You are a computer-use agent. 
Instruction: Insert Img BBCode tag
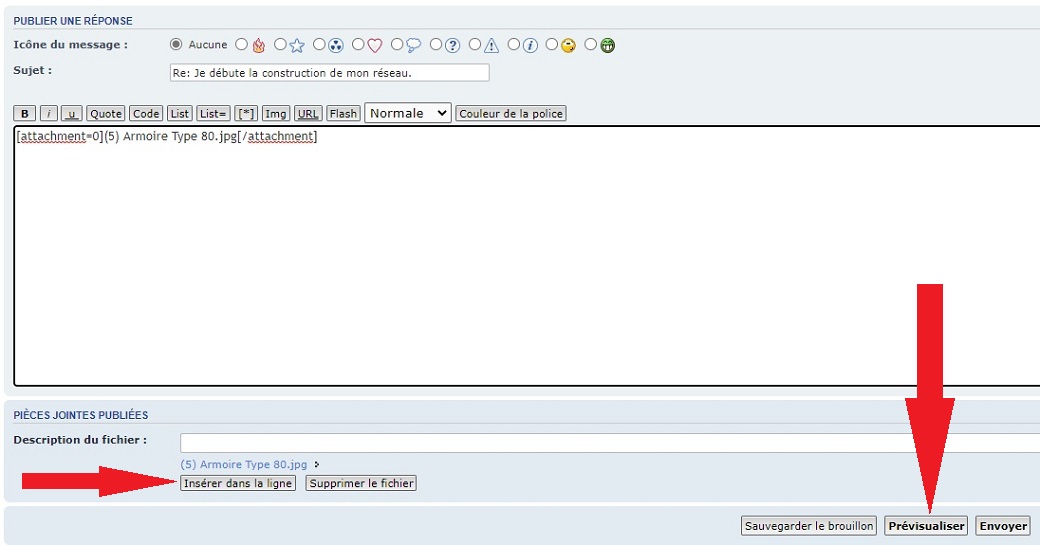point(276,114)
